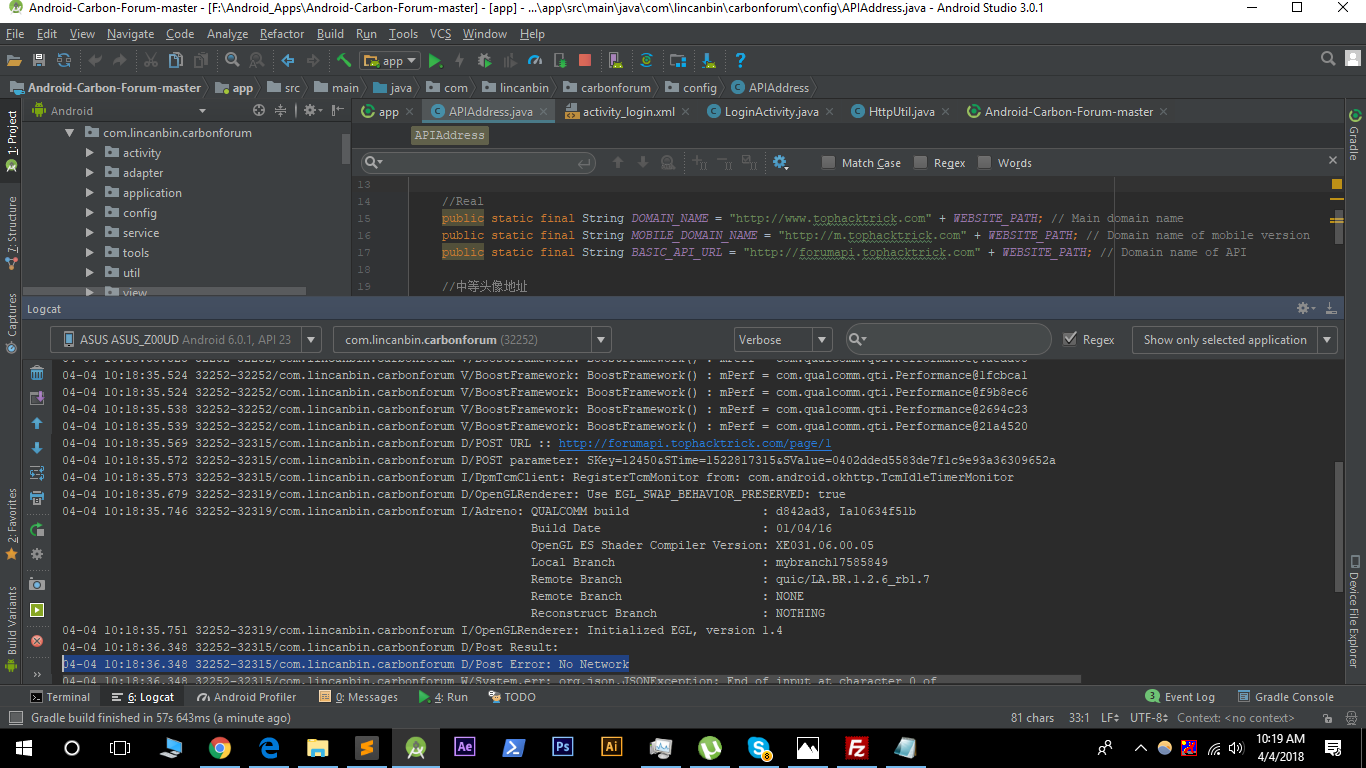Screen dimensions: 1366x768
Task: Open the Android Profiler gauge toolbar icon
Action: pyautogui.click(x=535, y=60)
